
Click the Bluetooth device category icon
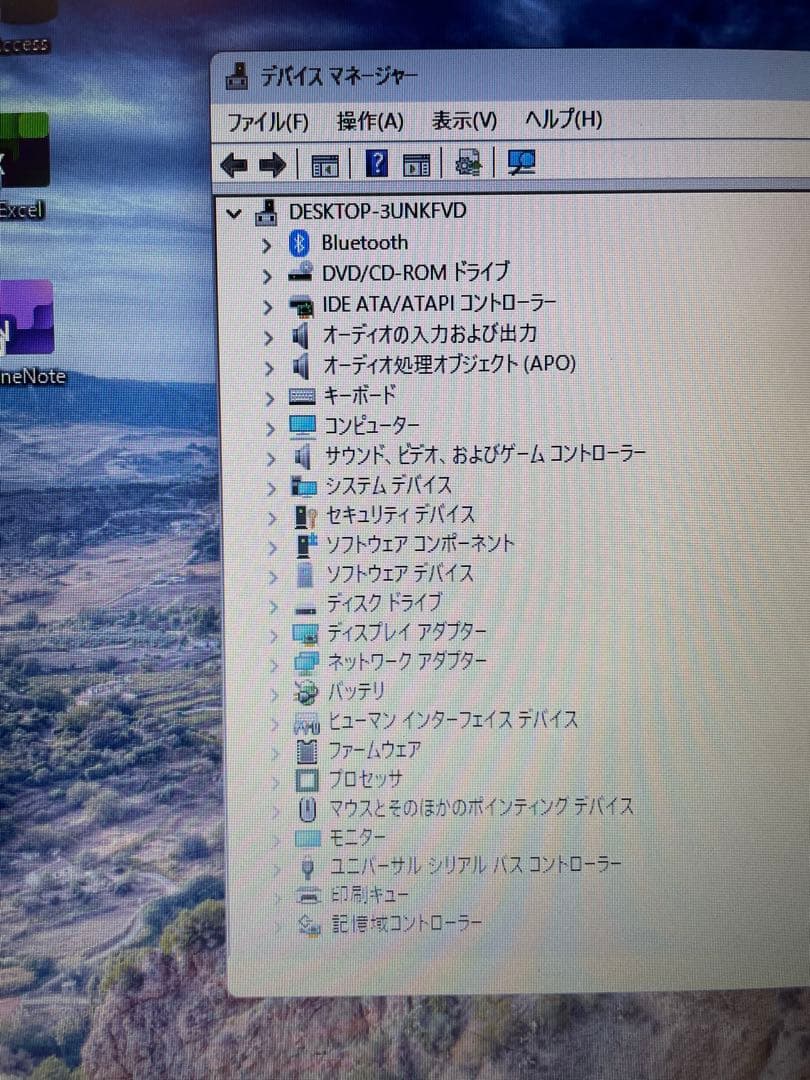(300, 242)
